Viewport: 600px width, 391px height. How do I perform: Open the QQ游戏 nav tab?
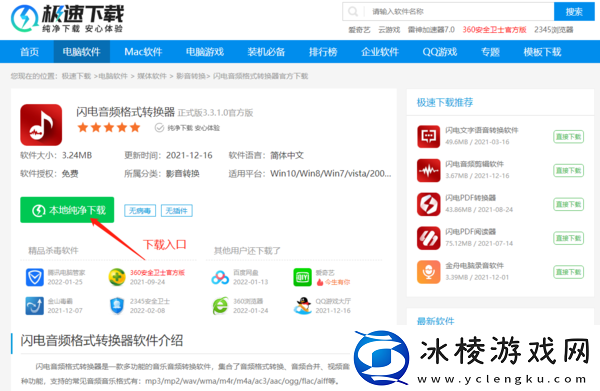[440, 52]
